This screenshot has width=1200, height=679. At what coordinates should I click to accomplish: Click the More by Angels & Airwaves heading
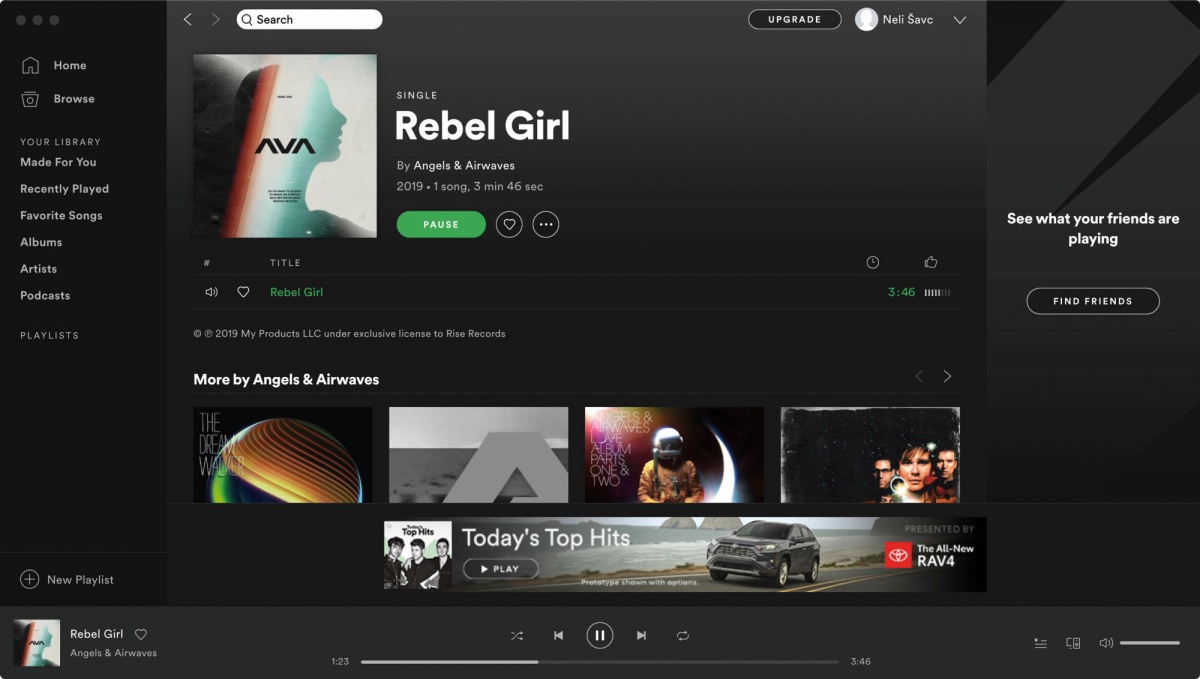[x=286, y=380]
